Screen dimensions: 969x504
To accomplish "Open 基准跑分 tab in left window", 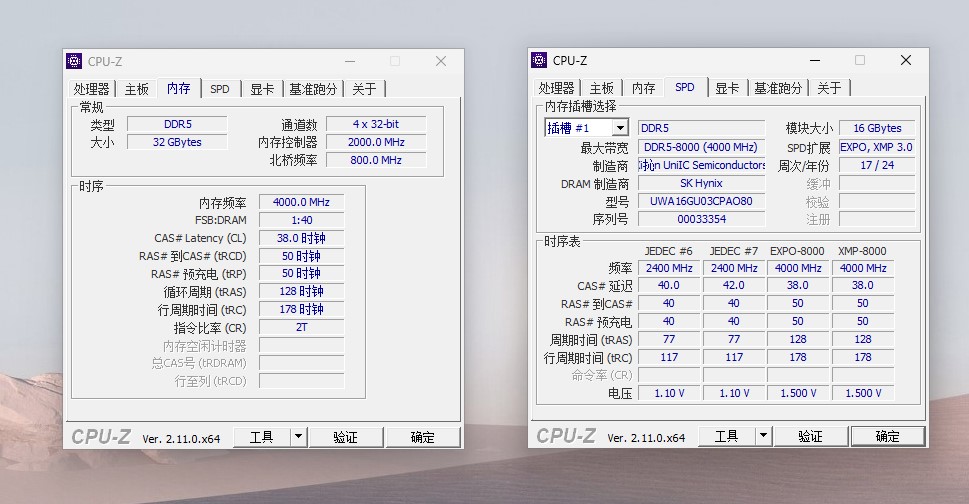I will click(313, 89).
